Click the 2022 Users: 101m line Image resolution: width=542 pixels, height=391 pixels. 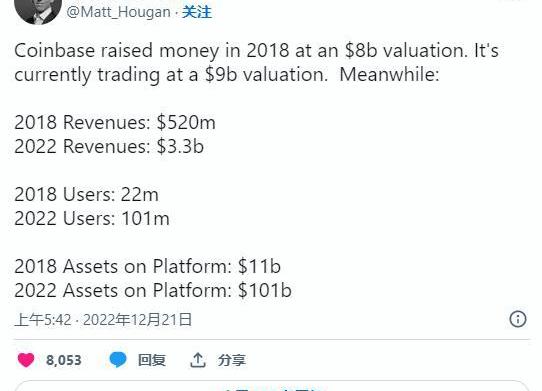[x=92, y=218]
